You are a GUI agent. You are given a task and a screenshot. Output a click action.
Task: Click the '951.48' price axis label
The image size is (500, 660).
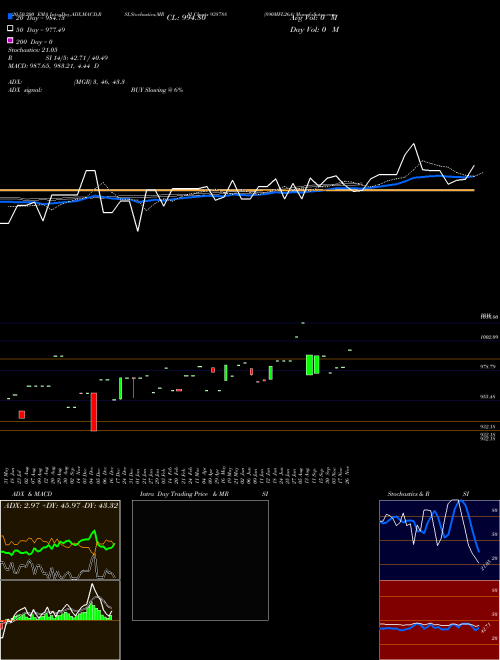488,397
